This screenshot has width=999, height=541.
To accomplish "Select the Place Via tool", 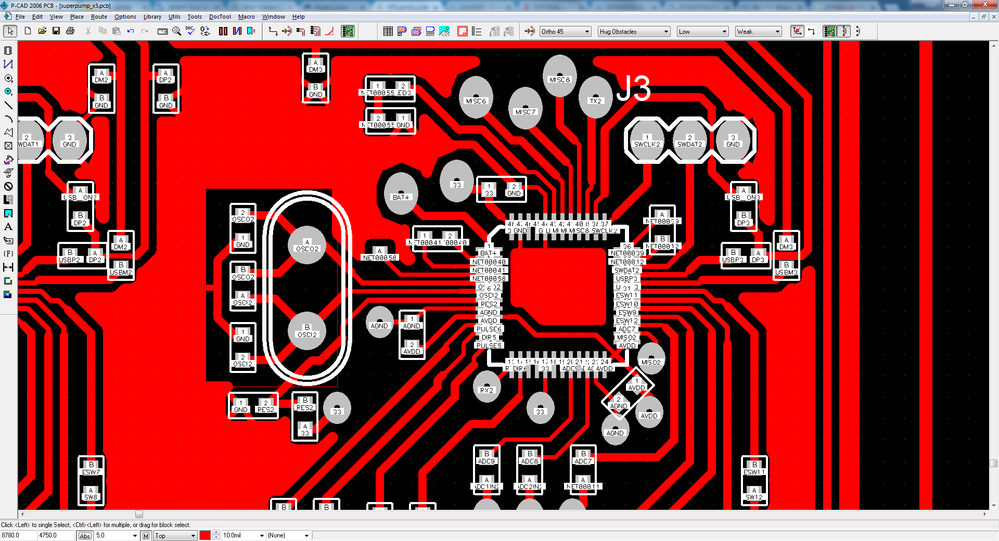I will coord(8,92).
